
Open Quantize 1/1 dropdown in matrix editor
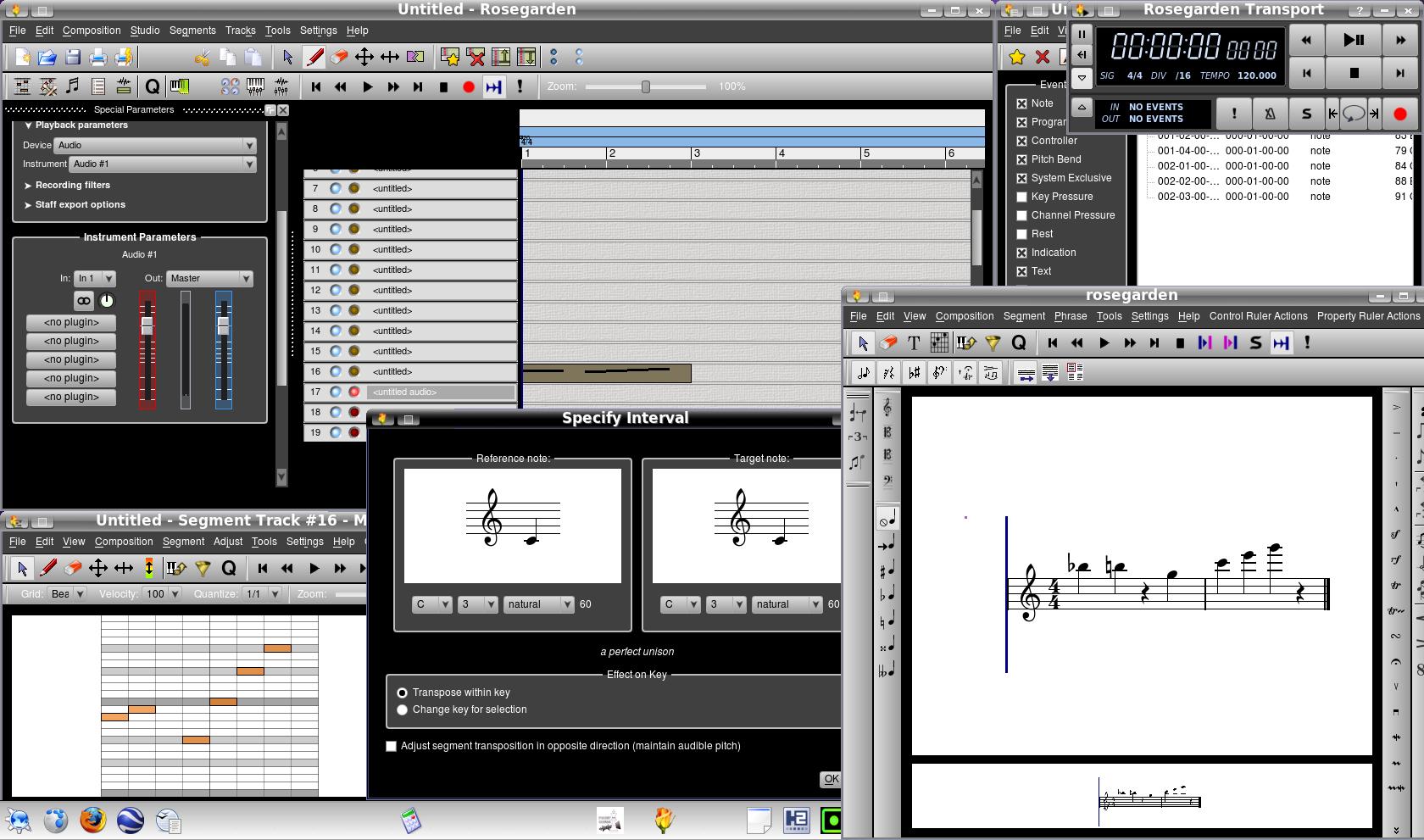[x=261, y=594]
